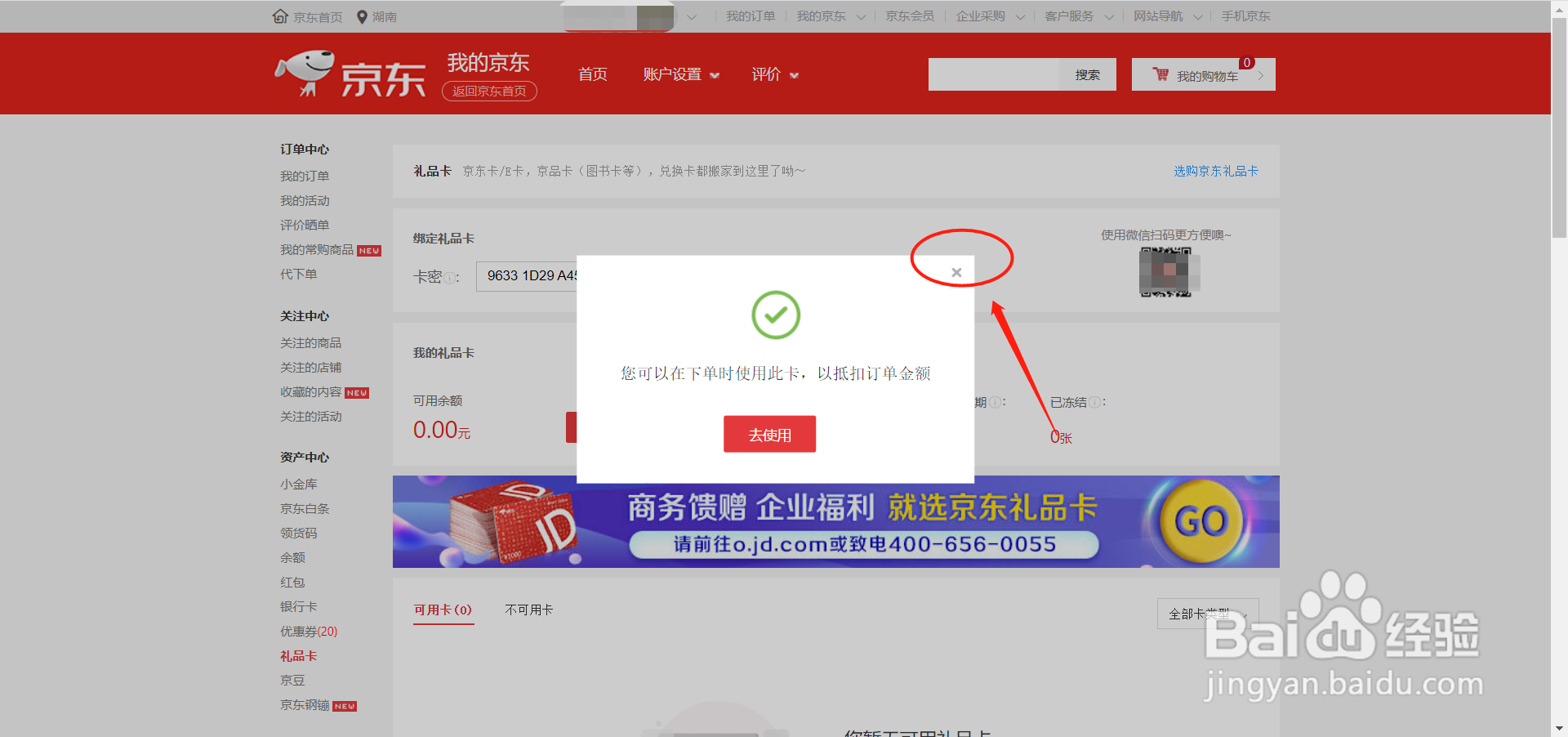1568x737 pixels.
Task: Switch to 可用卡 (0) tab
Action: pyautogui.click(x=443, y=610)
